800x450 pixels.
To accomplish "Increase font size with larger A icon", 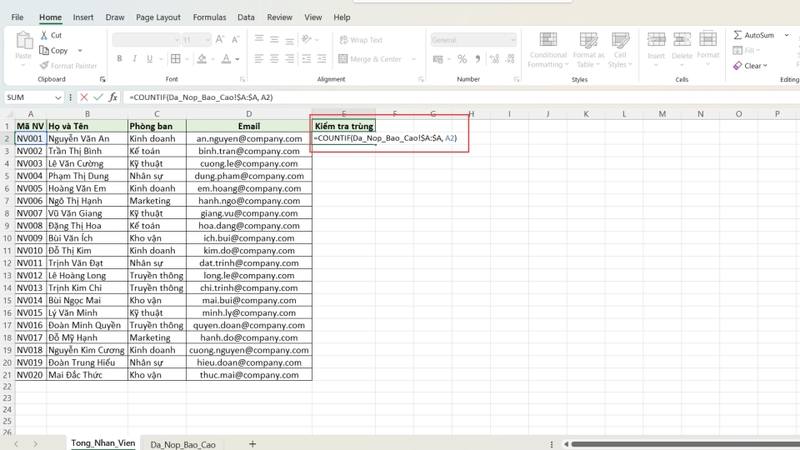I will (220, 39).
